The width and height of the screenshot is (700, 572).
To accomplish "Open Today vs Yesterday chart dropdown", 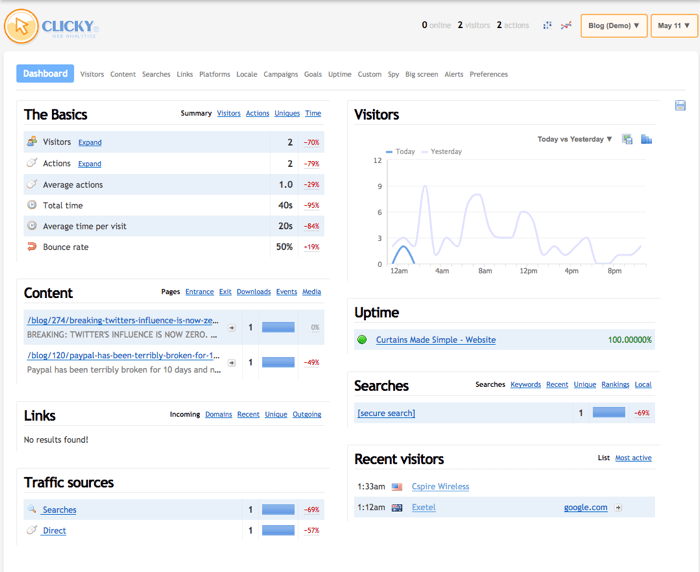I will pyautogui.click(x=575, y=139).
